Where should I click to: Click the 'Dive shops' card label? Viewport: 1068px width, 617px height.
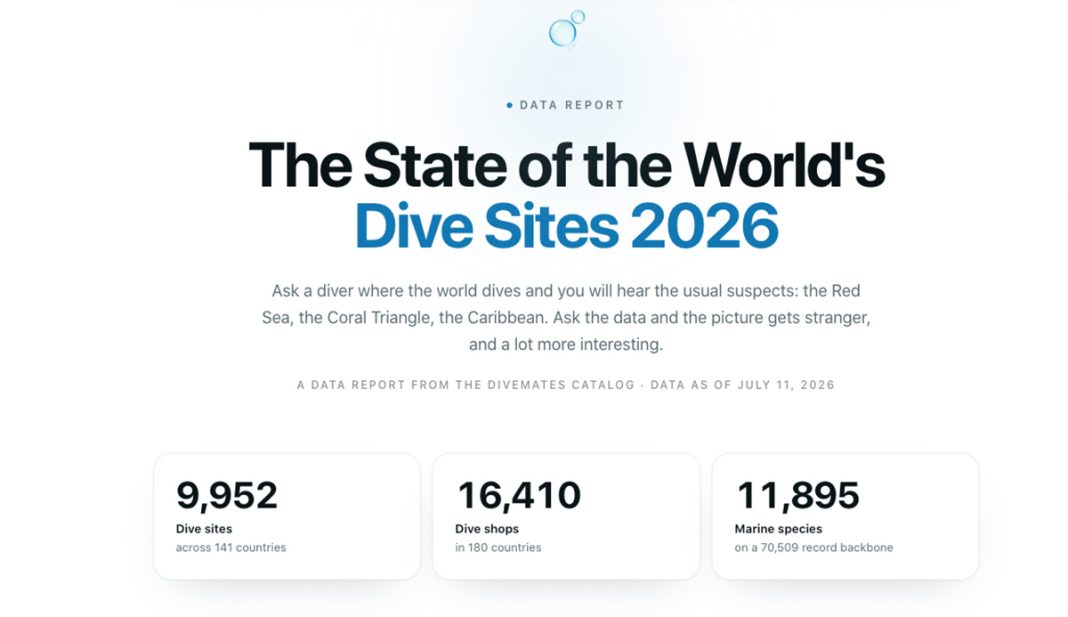487,528
